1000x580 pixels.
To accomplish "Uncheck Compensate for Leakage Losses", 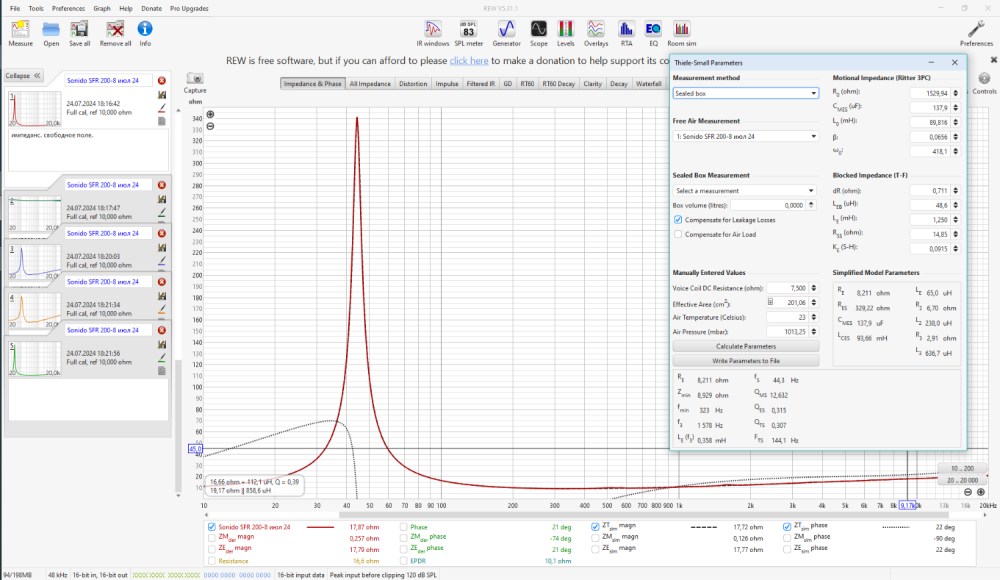I will coord(678,219).
